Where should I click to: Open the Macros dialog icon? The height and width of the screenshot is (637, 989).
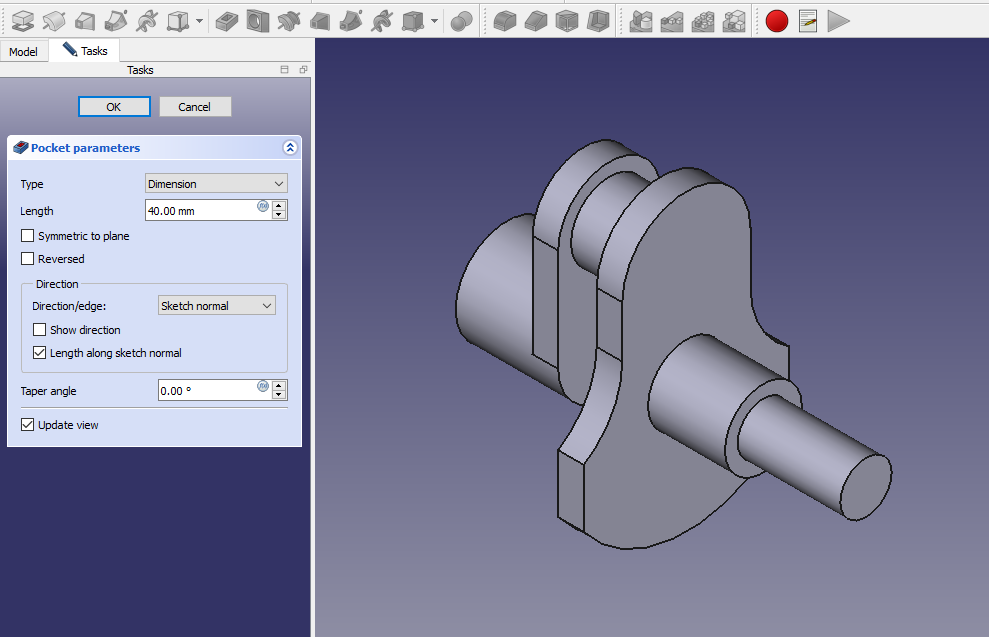[808, 20]
